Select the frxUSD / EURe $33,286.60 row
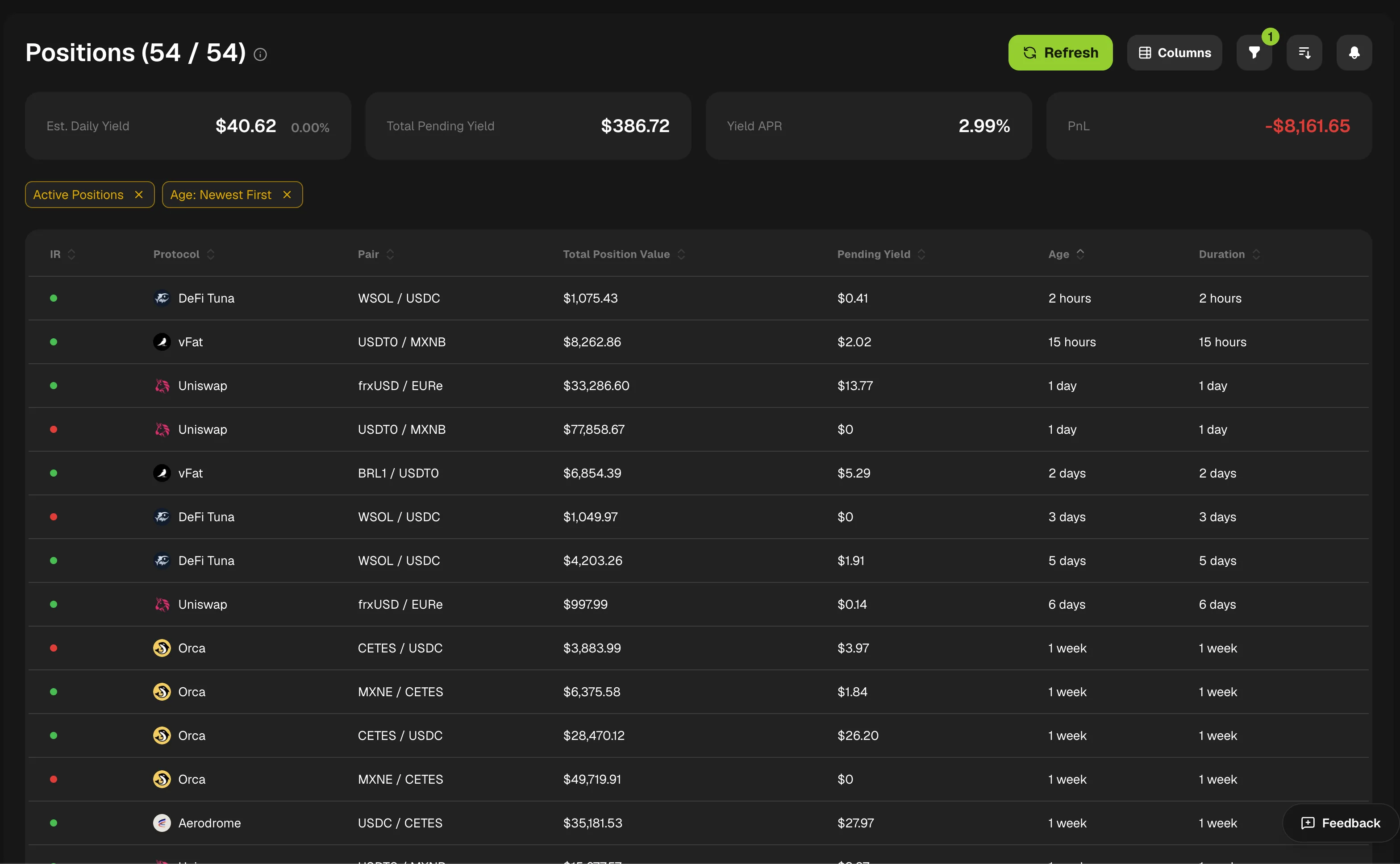Image resolution: width=1400 pixels, height=864 pixels. point(698,386)
